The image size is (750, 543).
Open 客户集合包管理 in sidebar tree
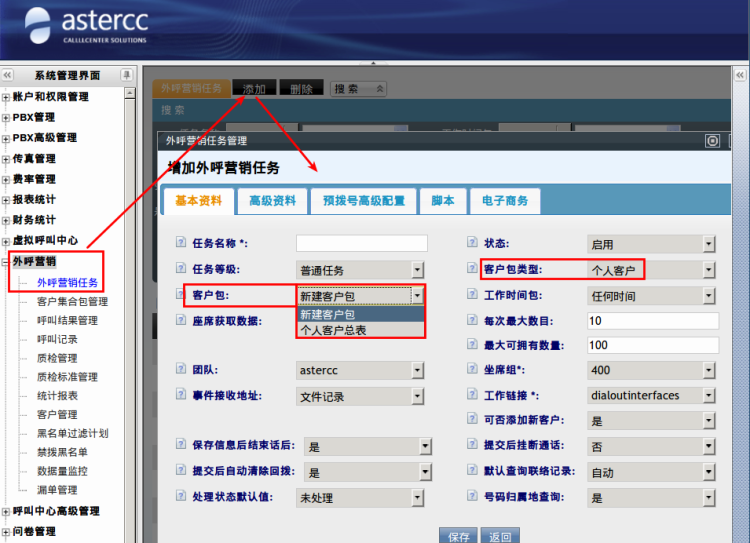pyautogui.click(x=72, y=301)
